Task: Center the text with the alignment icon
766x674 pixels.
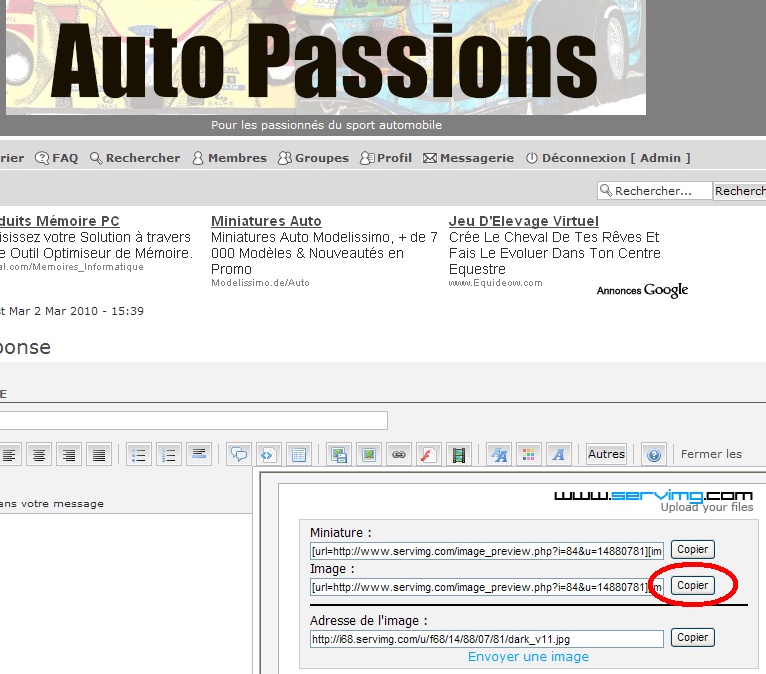Action: (x=39, y=455)
